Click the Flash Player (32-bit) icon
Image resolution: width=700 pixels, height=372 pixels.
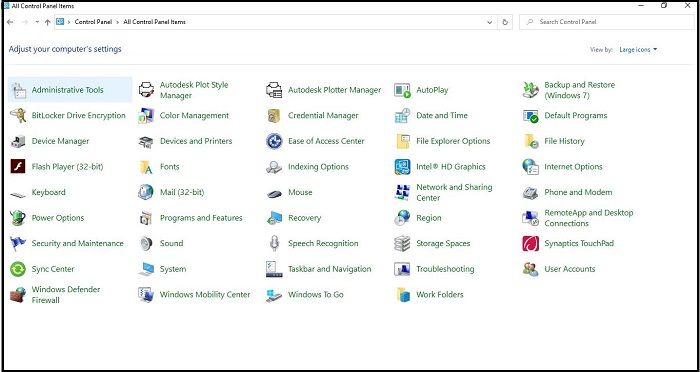18,167
